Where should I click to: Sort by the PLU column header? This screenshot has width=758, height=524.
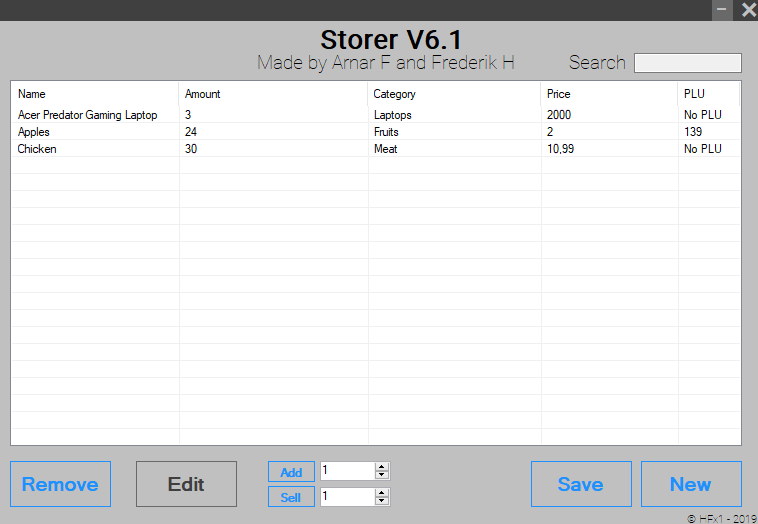709,94
